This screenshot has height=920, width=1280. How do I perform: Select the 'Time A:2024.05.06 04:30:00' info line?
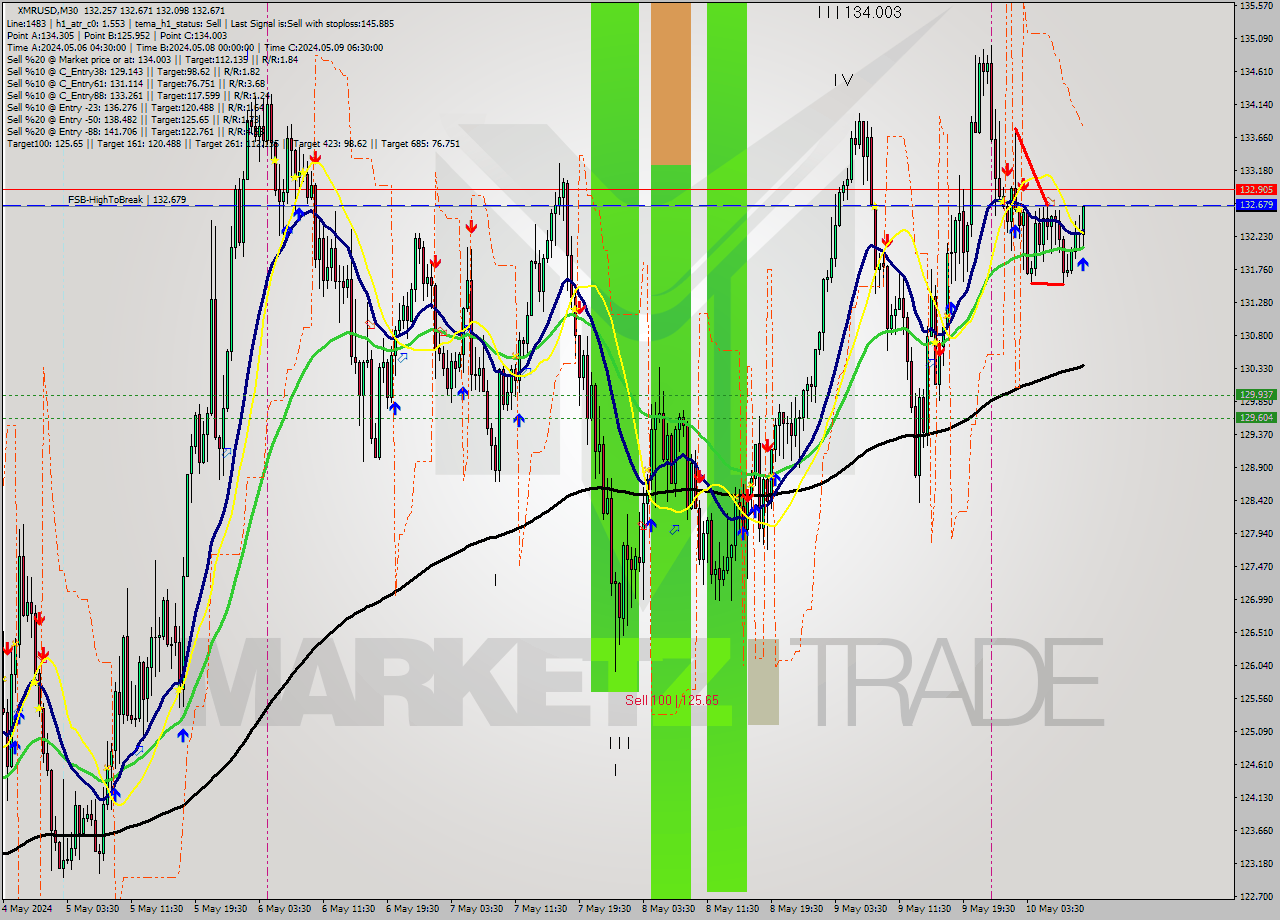(x=194, y=47)
